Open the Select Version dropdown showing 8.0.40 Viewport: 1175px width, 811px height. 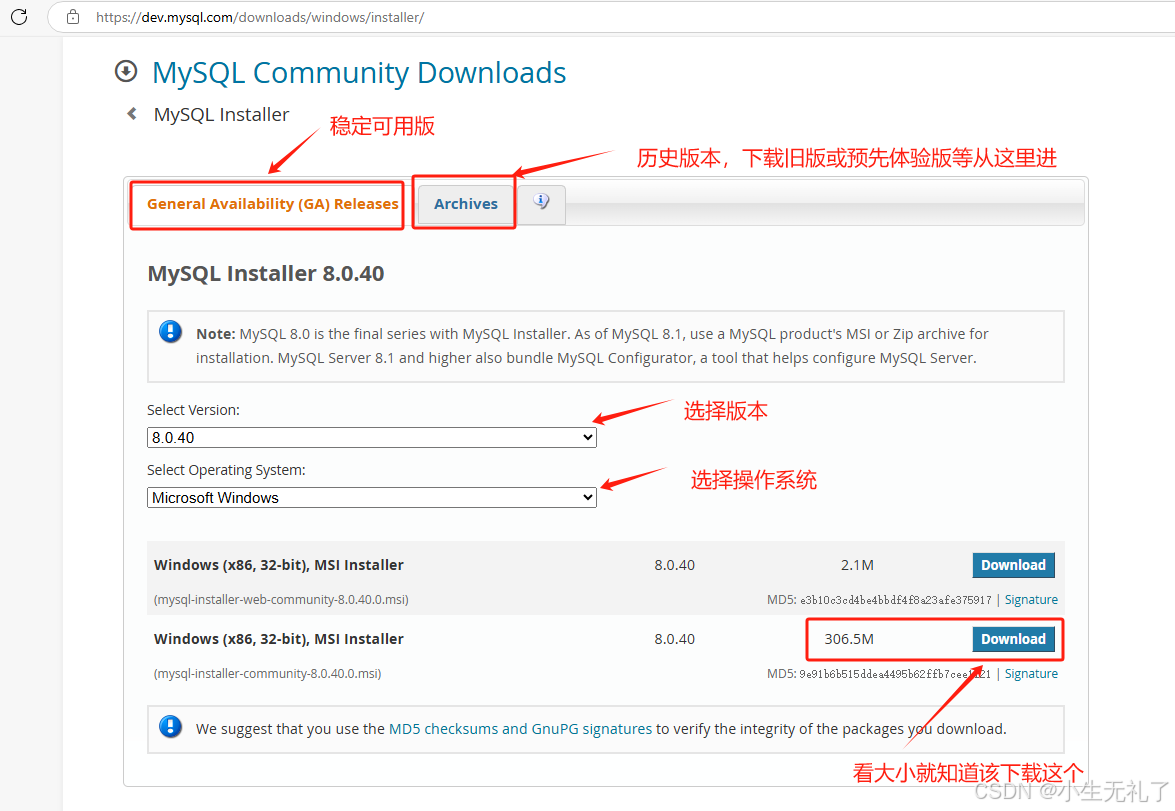(x=372, y=438)
